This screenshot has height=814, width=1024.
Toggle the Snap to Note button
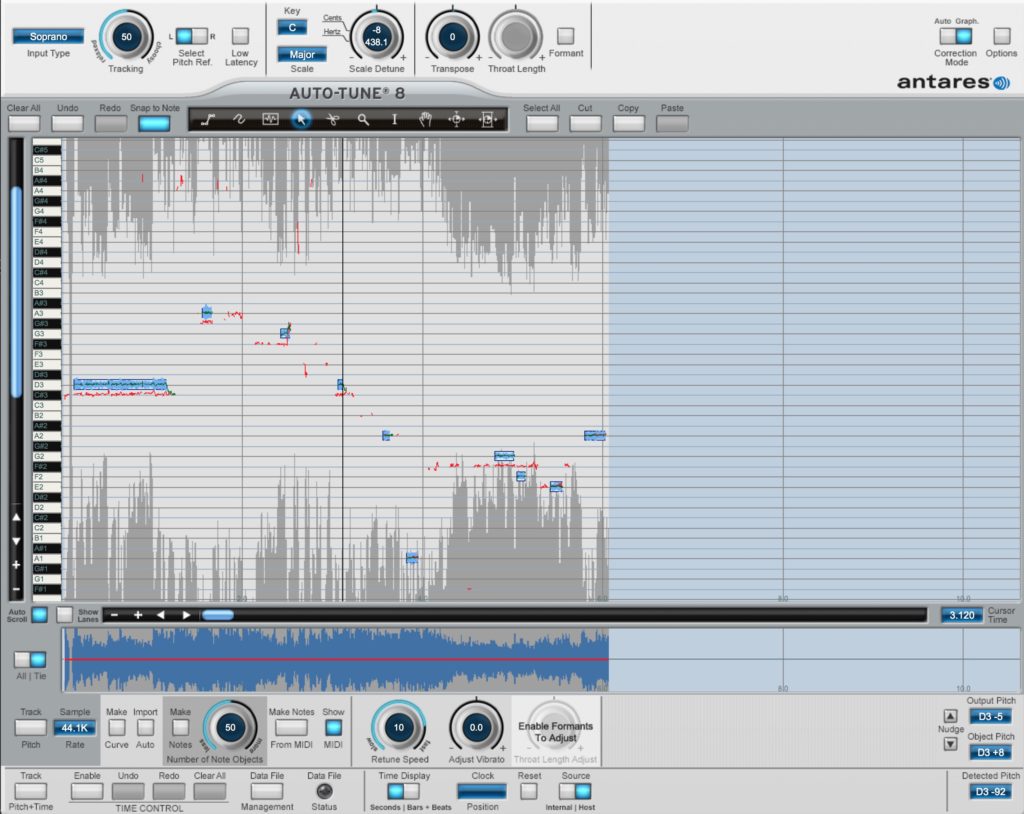pos(154,123)
